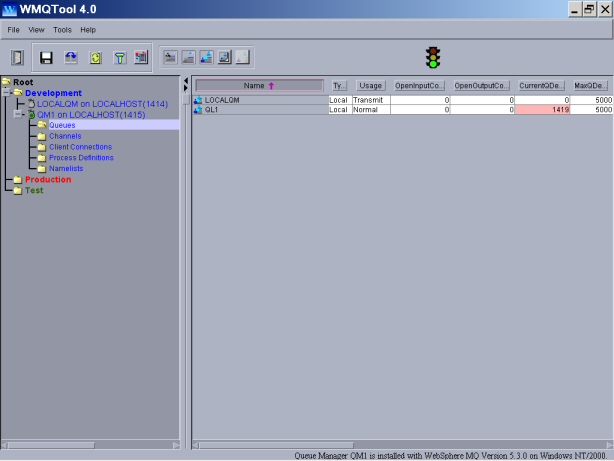Click the Channels folder icon
The image size is (614, 461).
tap(42, 136)
